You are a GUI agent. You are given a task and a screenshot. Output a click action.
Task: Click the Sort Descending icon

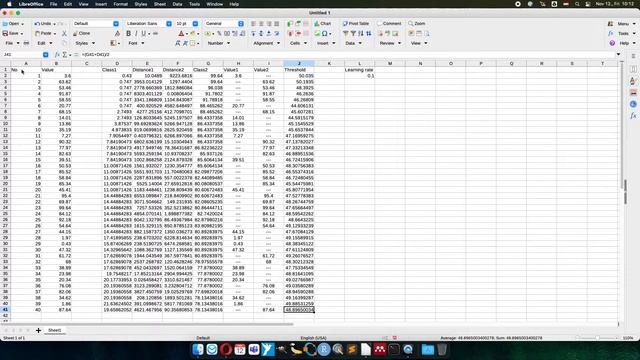pos(369,33)
